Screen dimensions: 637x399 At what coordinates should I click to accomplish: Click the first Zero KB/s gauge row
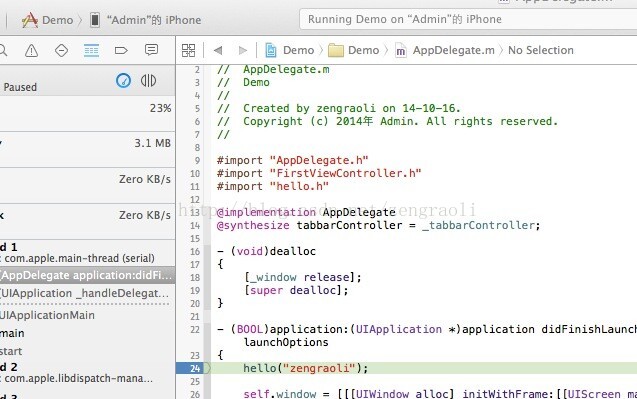(x=87, y=185)
